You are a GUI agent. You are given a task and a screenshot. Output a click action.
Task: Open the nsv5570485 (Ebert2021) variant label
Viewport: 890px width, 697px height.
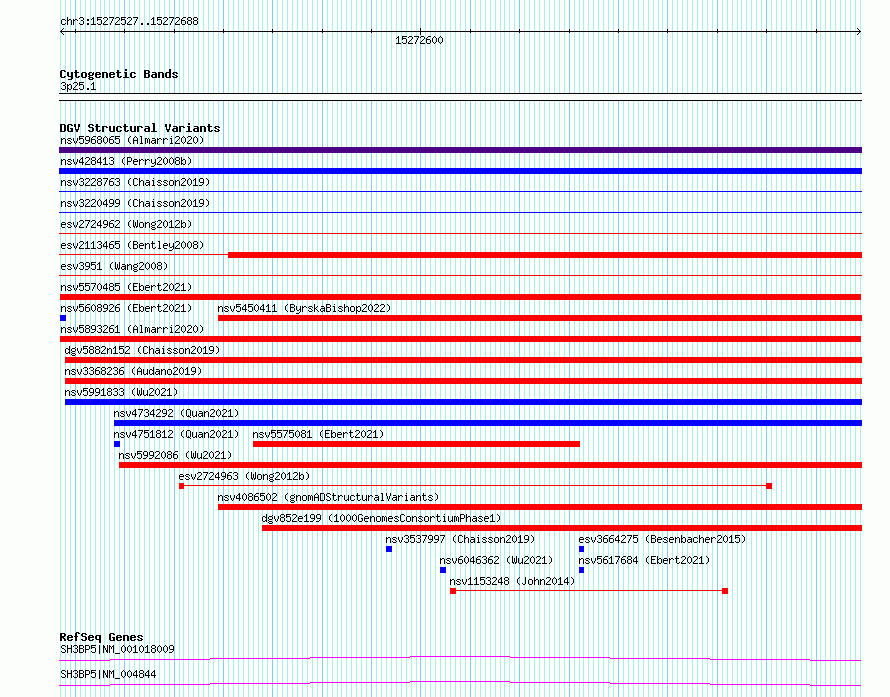coord(126,287)
